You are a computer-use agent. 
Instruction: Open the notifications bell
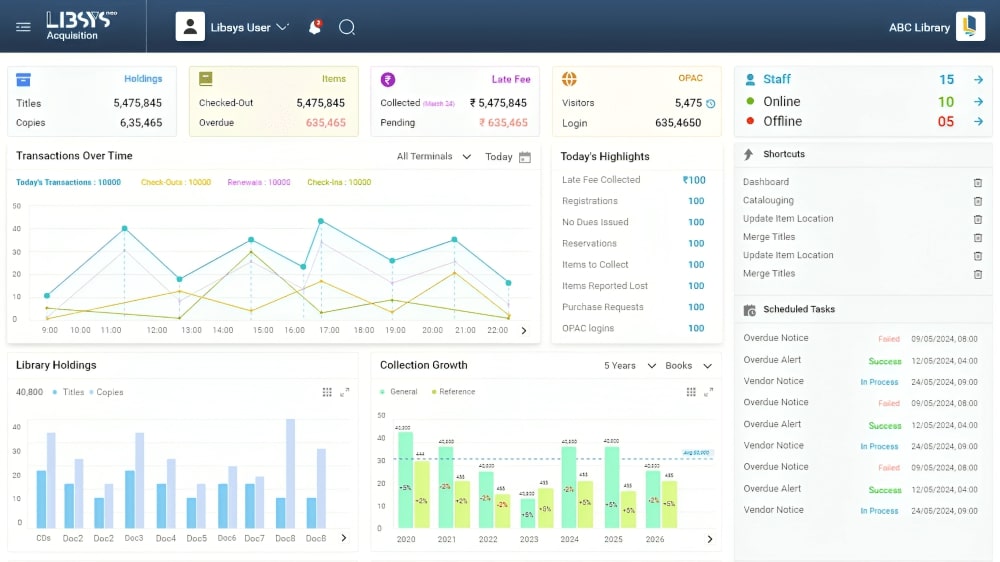[315, 27]
